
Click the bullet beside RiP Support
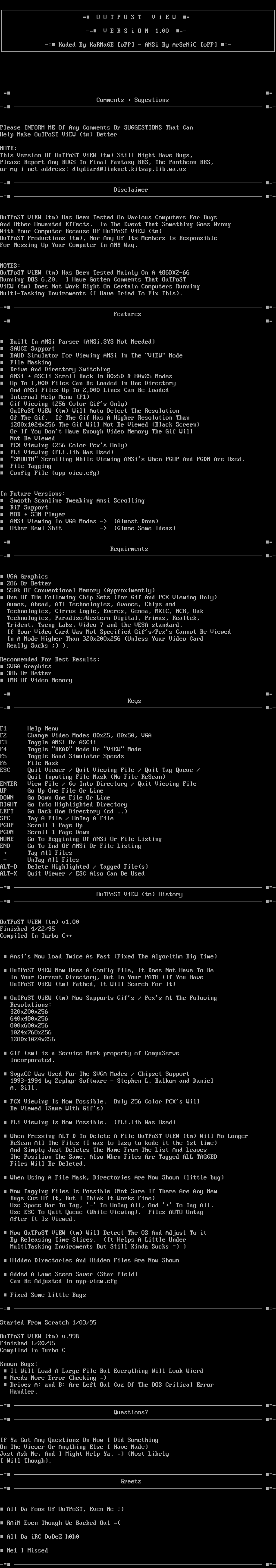coord(2,508)
